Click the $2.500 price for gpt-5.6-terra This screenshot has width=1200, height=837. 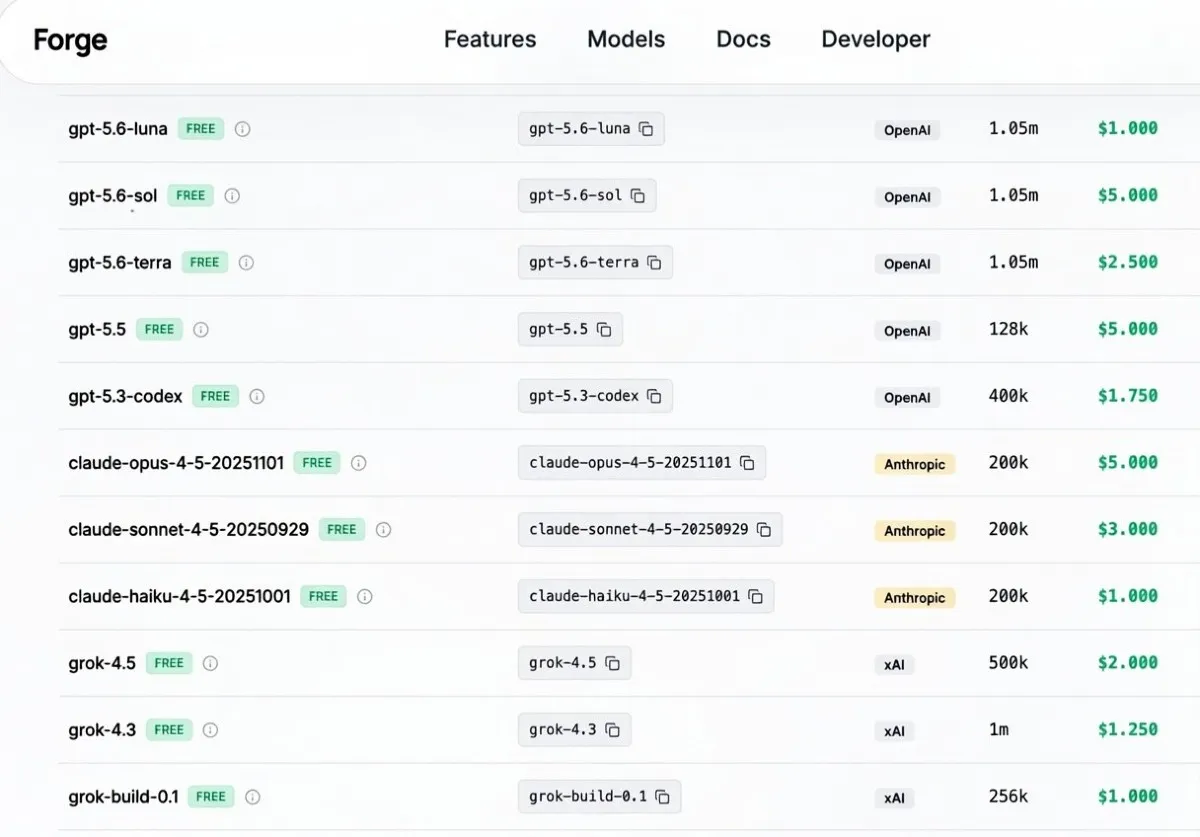point(1128,263)
